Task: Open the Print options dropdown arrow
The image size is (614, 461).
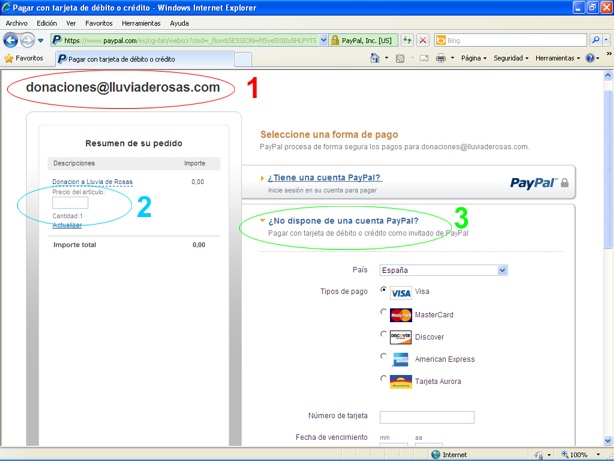Action: coord(453,58)
